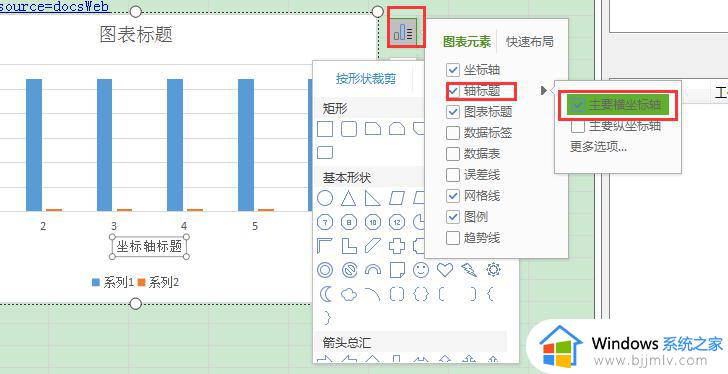728x374 pixels.
Task: Pick the plain rectangle shape
Action: coord(325,129)
